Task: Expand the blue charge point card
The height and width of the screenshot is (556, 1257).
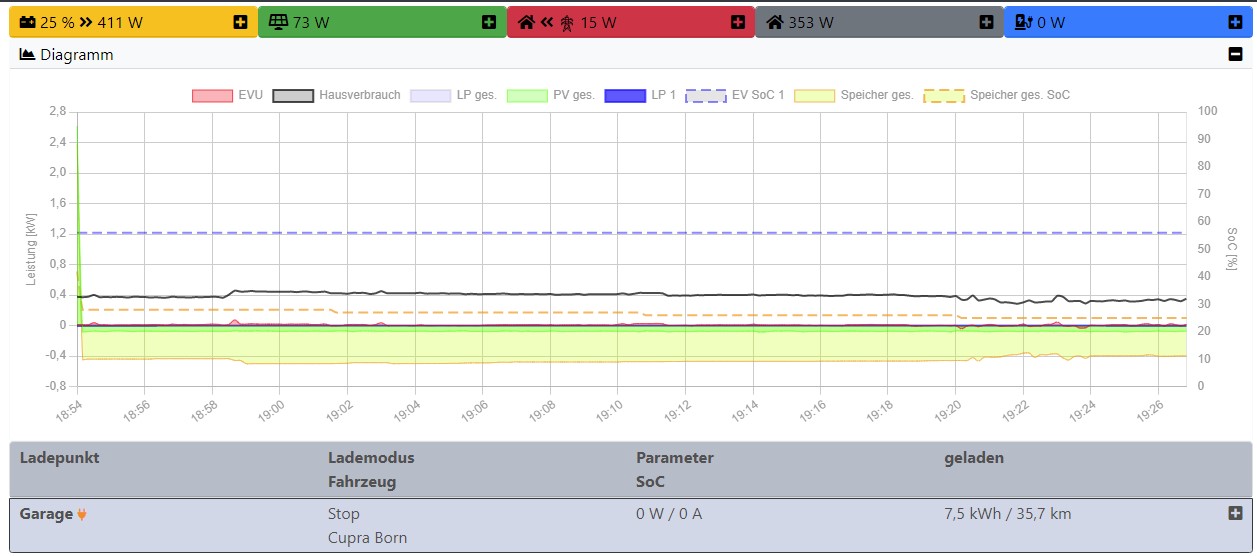Action: (1235, 22)
